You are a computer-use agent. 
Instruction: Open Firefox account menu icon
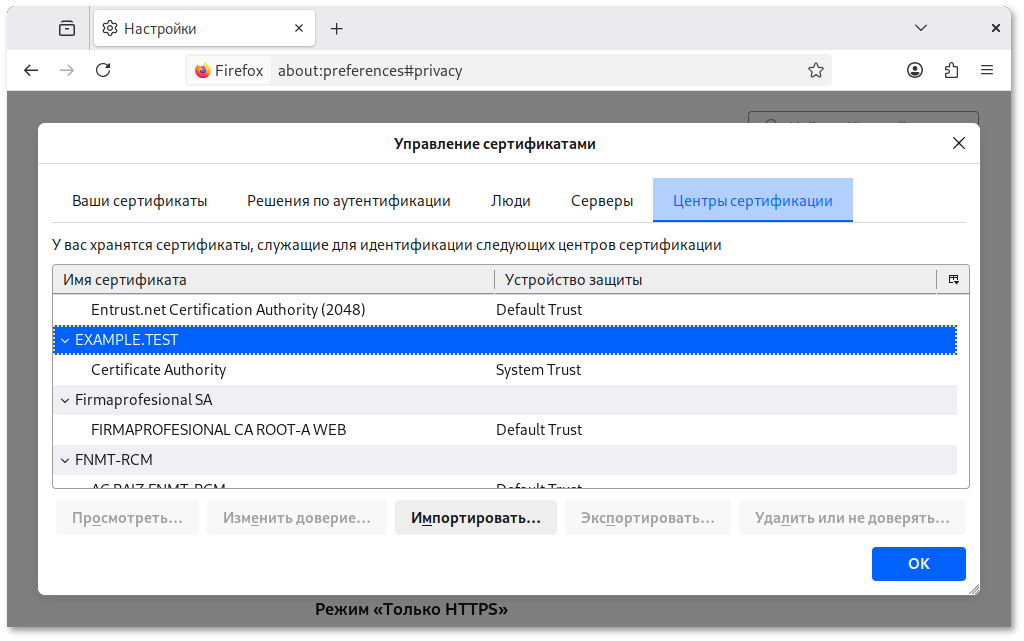coord(914,70)
